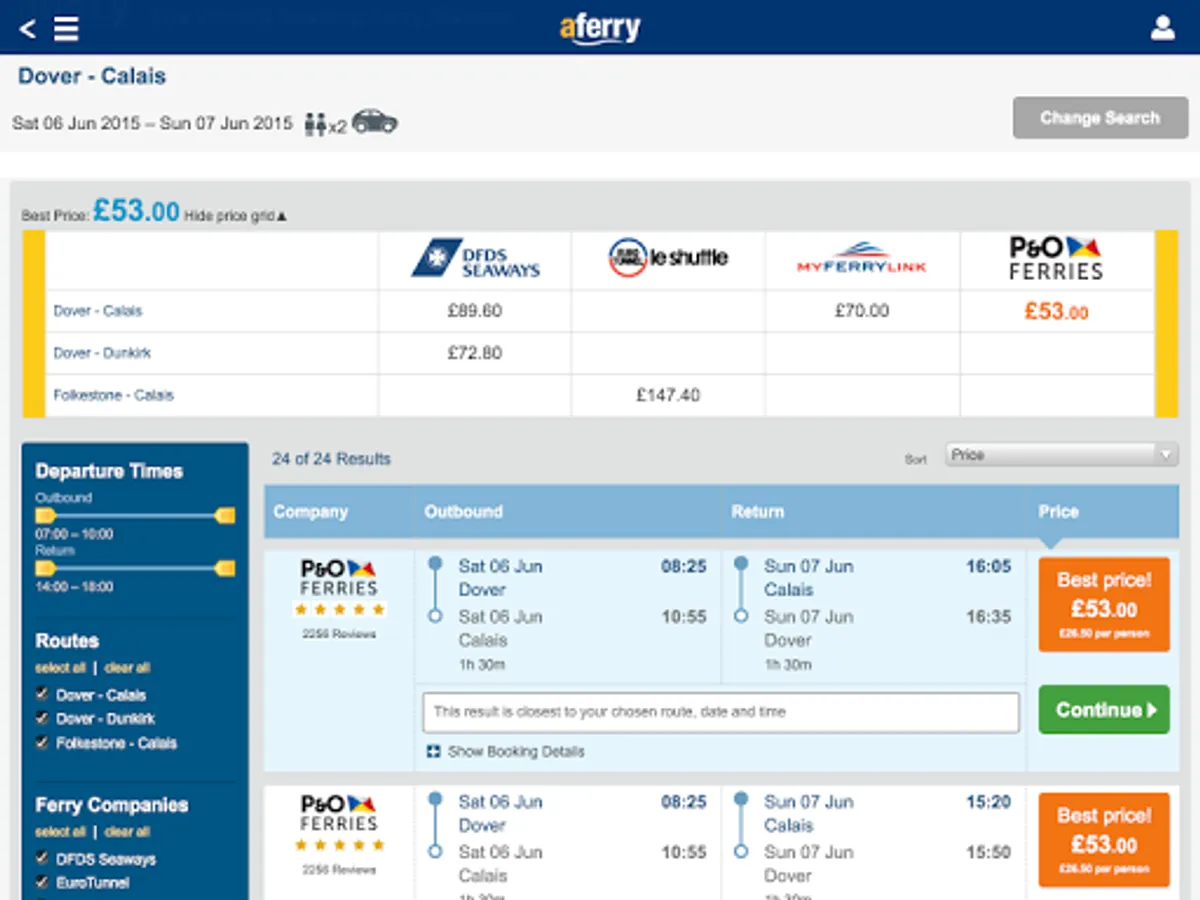1200x900 pixels.
Task: Toggle the Dover - Dunkirk route checkbox
Action: (x=42, y=718)
